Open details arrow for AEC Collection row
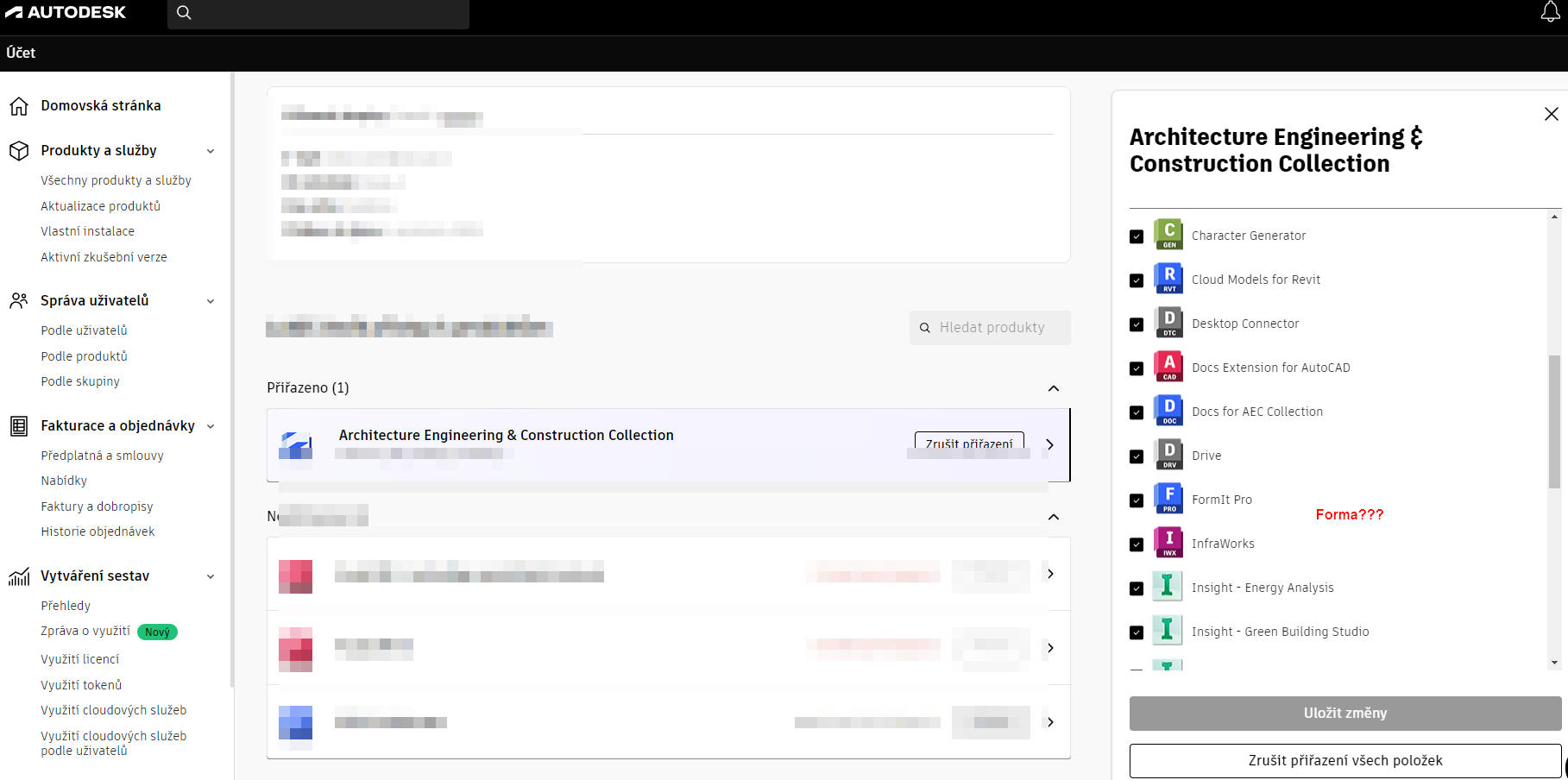 [1050, 444]
